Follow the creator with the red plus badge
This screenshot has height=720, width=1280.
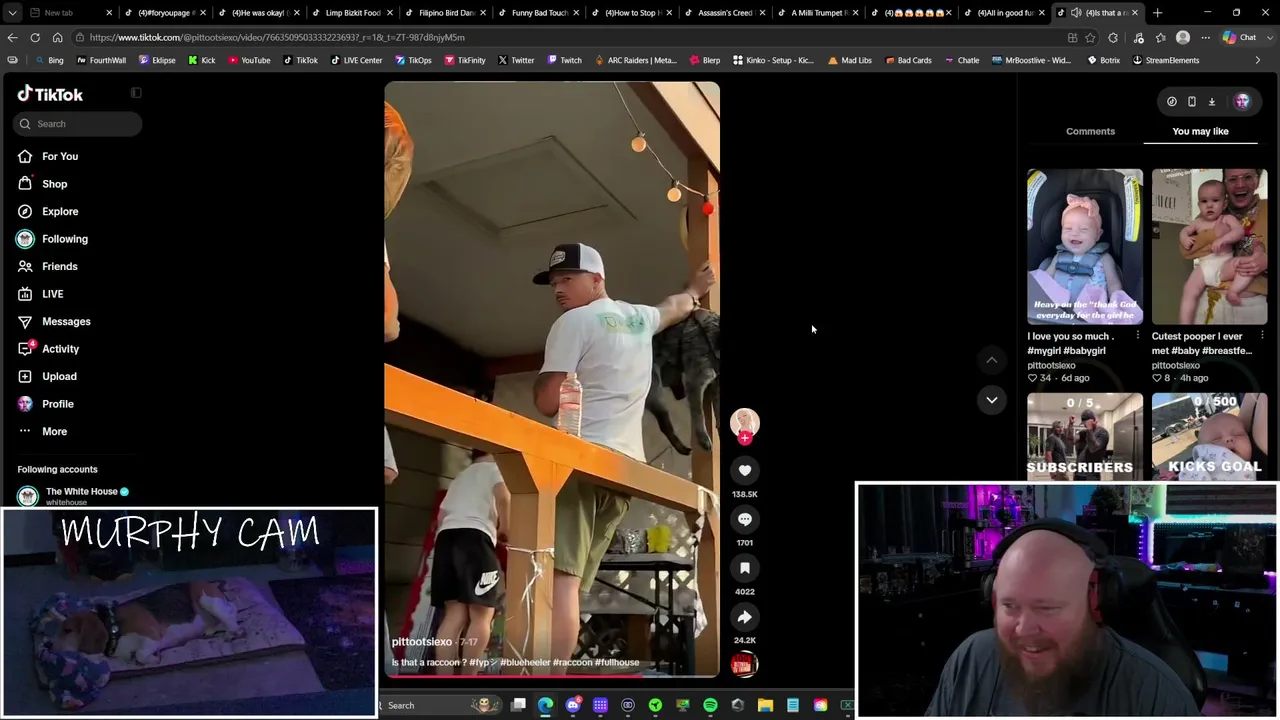(745, 438)
